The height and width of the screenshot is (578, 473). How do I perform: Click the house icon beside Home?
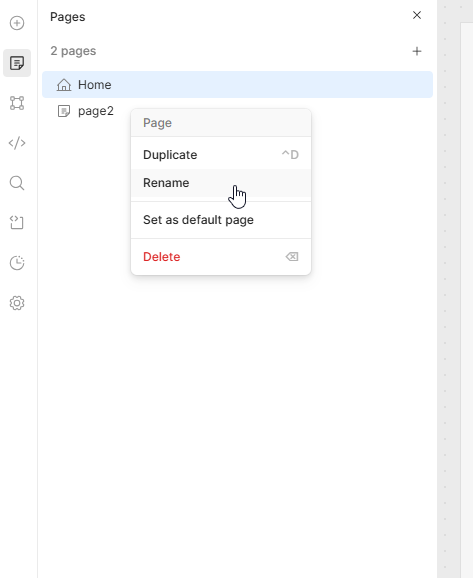click(x=64, y=84)
